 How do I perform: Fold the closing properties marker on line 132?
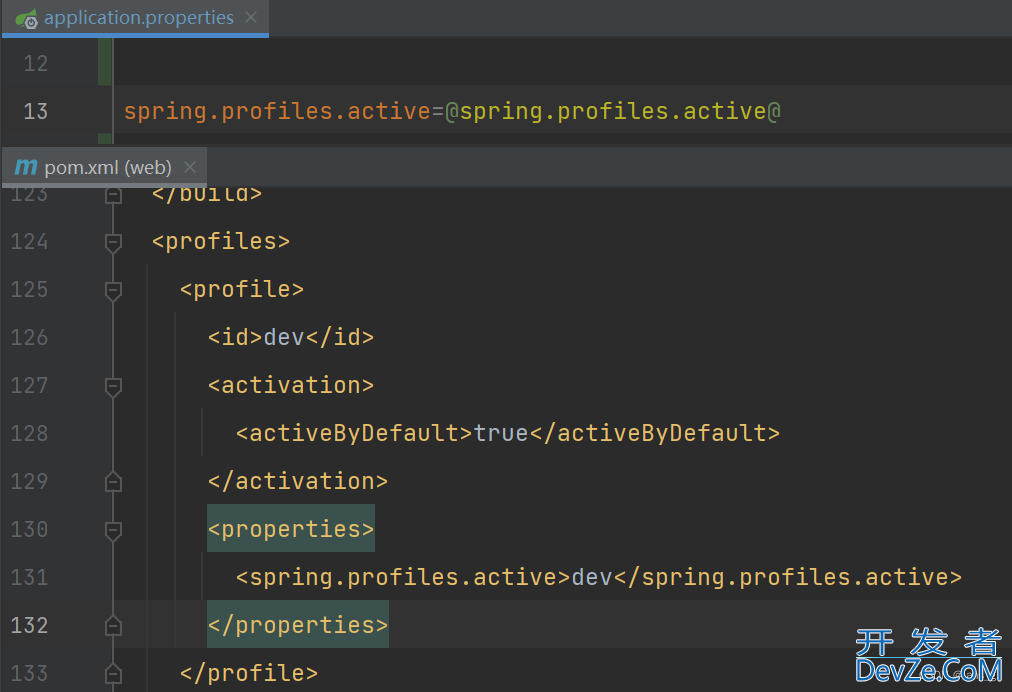coord(114,626)
